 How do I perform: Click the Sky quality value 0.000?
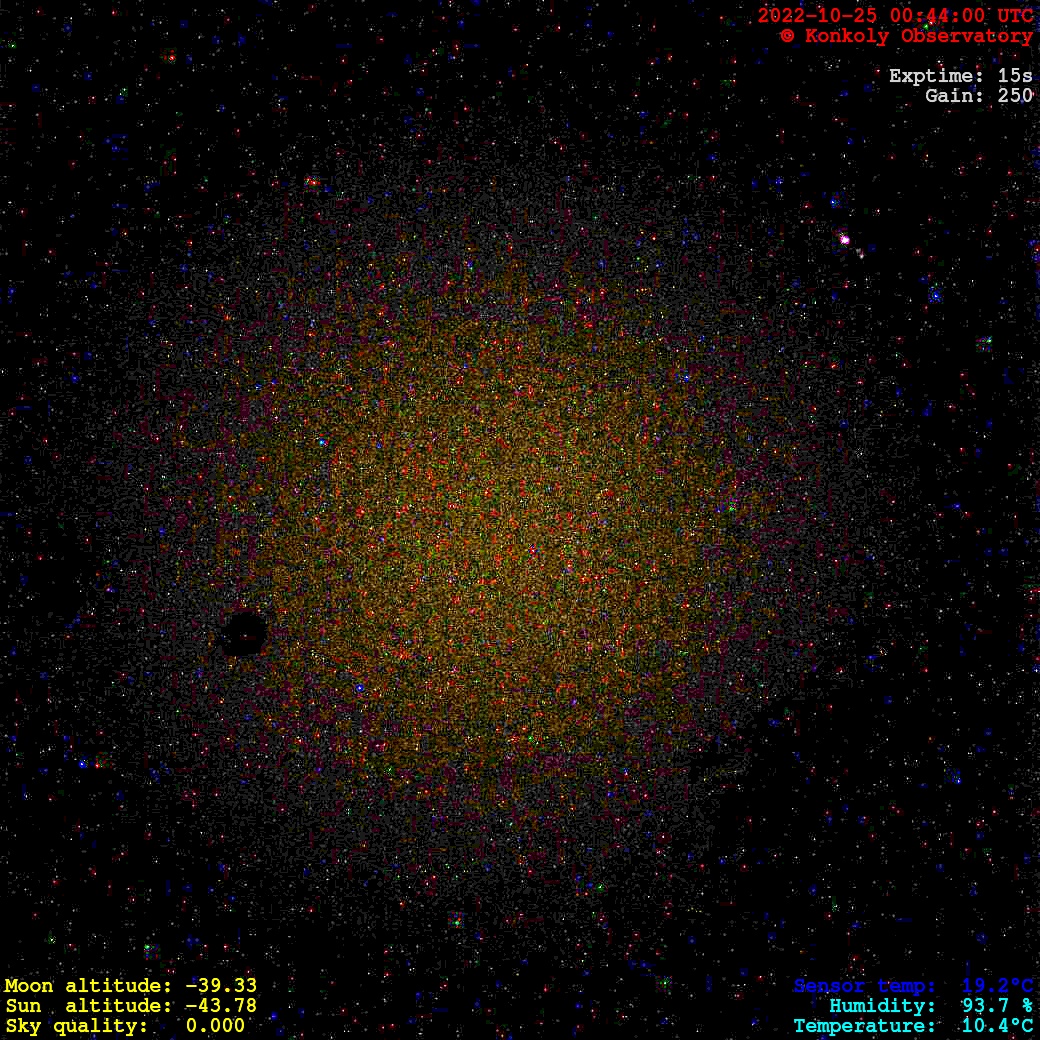click(x=215, y=1026)
